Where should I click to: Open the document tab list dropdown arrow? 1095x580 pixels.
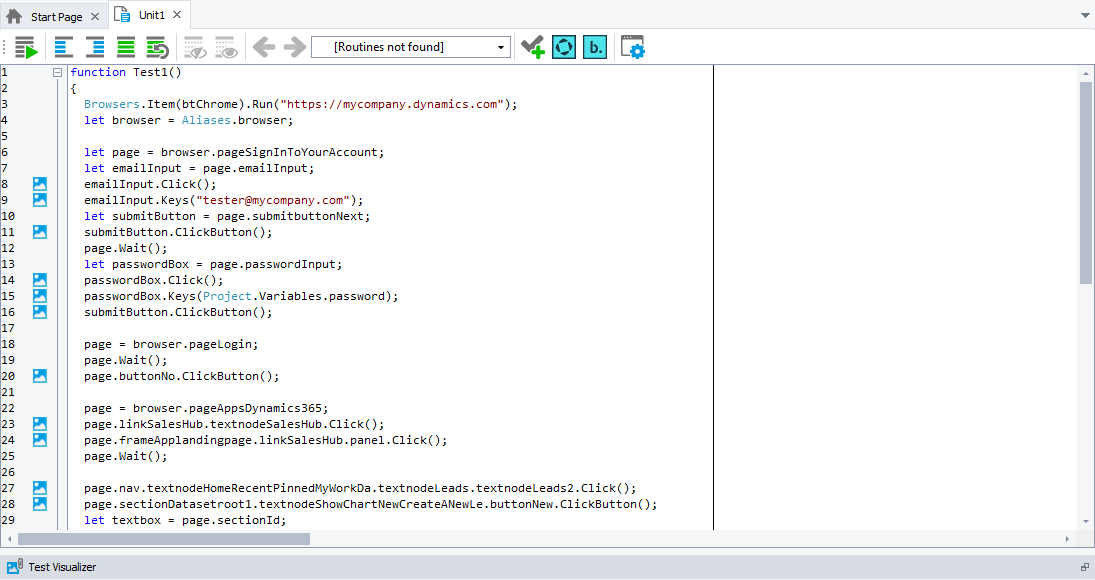tap(1084, 16)
